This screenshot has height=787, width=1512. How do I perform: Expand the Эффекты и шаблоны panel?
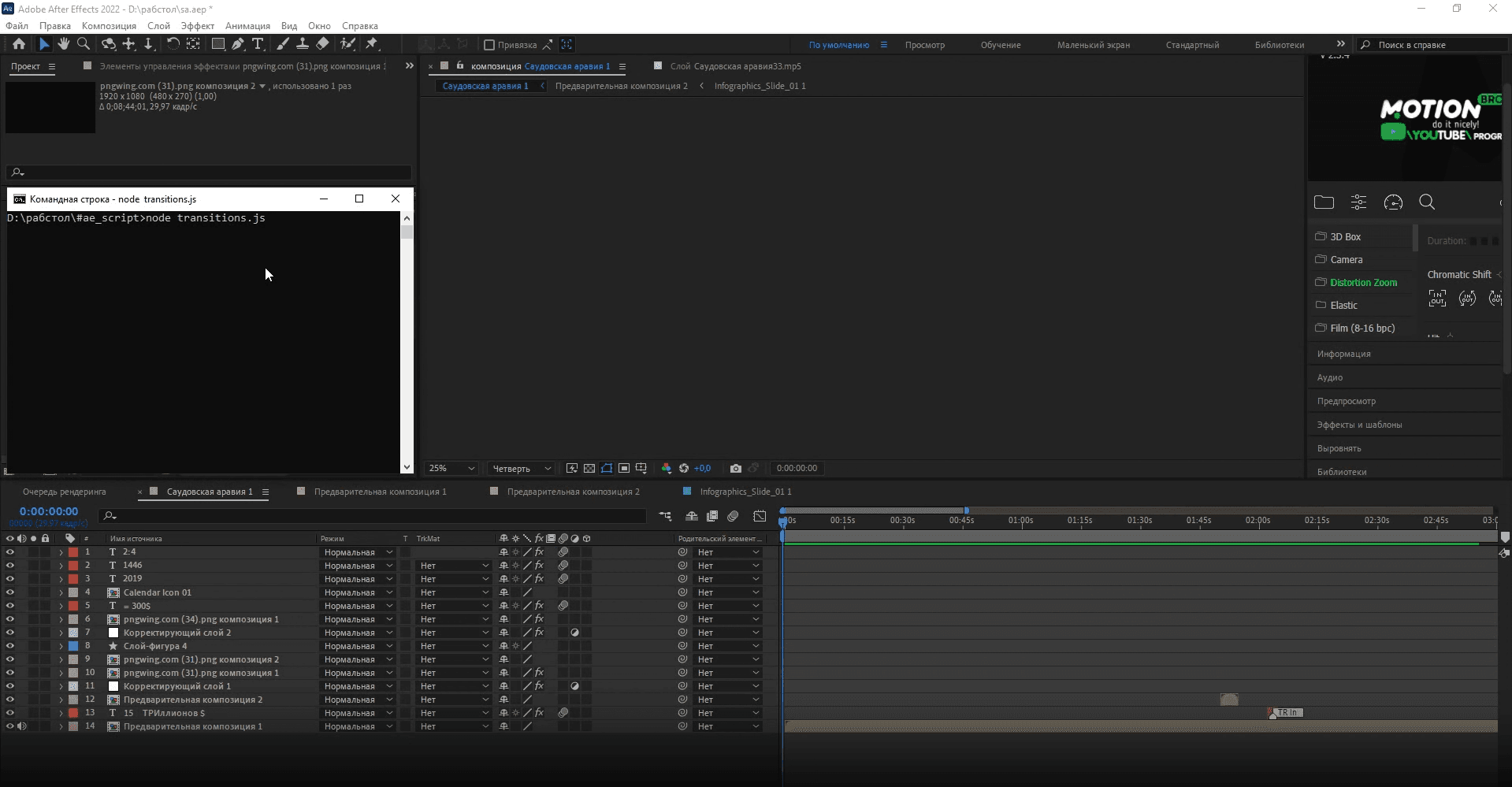tap(1359, 425)
